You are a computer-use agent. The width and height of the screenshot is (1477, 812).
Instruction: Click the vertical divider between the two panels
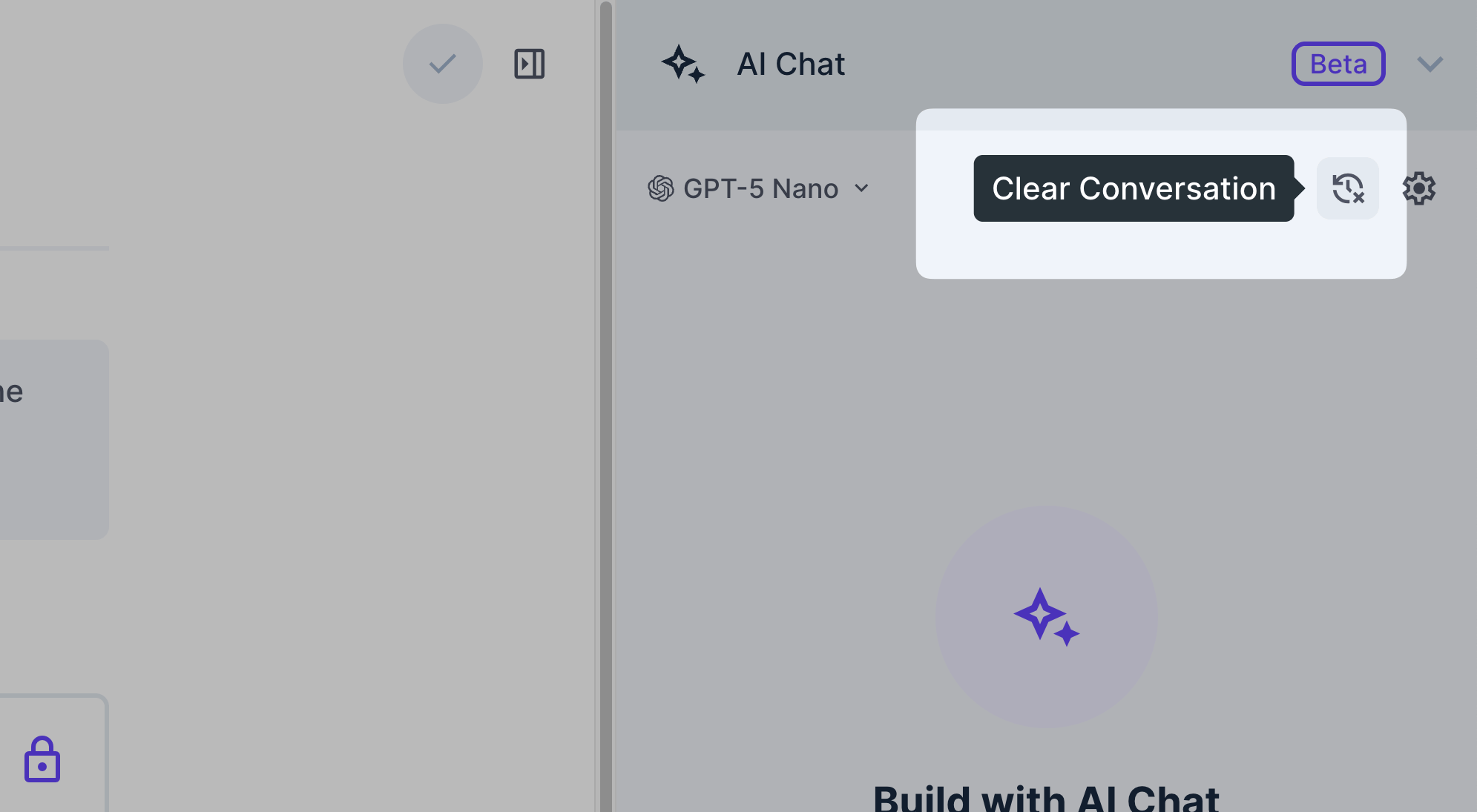[x=606, y=406]
